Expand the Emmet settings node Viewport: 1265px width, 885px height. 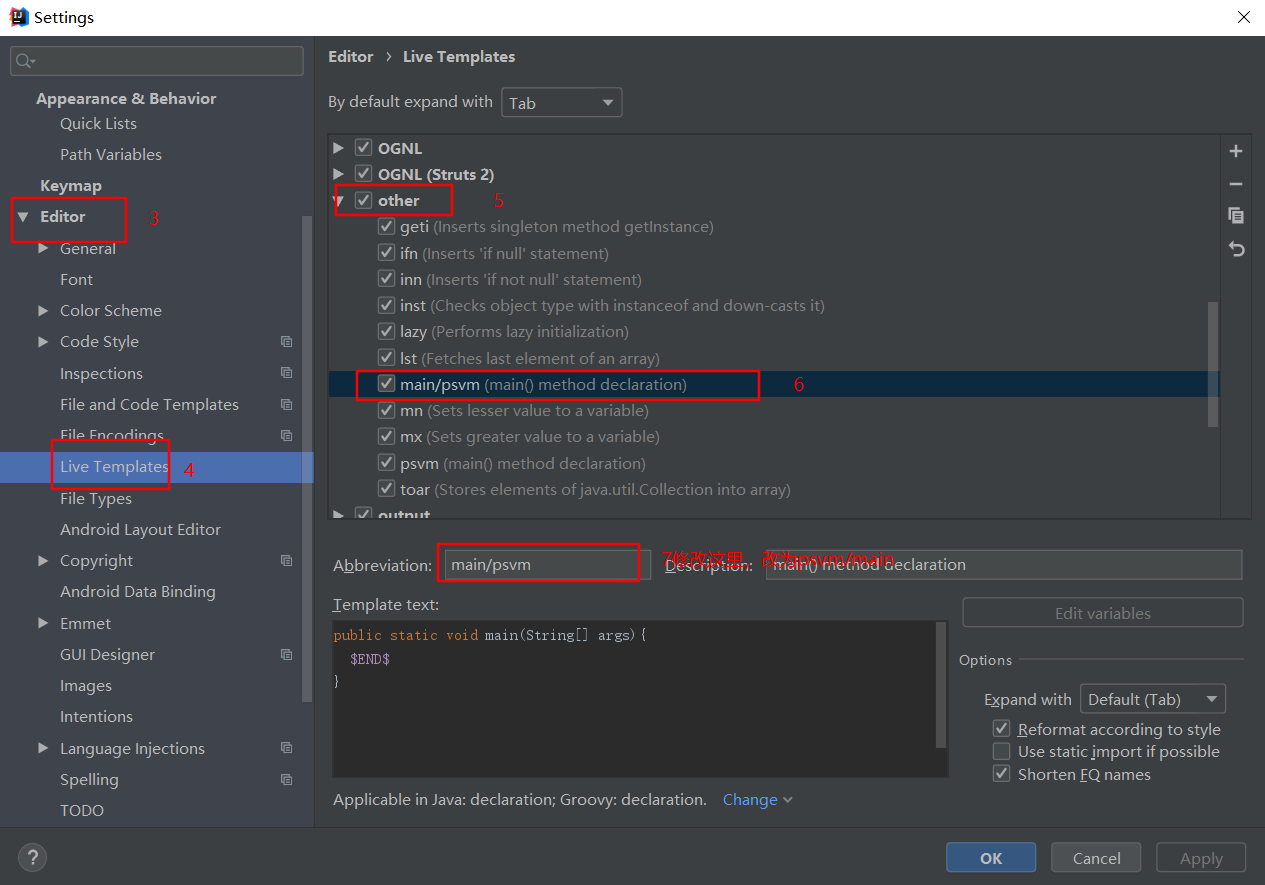[43, 623]
